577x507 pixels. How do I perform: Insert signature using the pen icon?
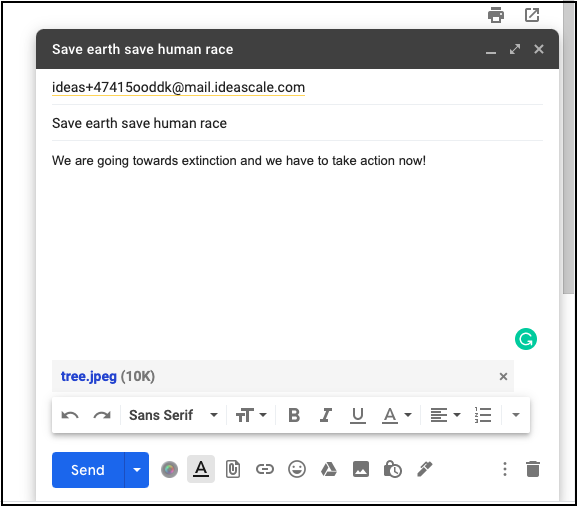pos(424,469)
